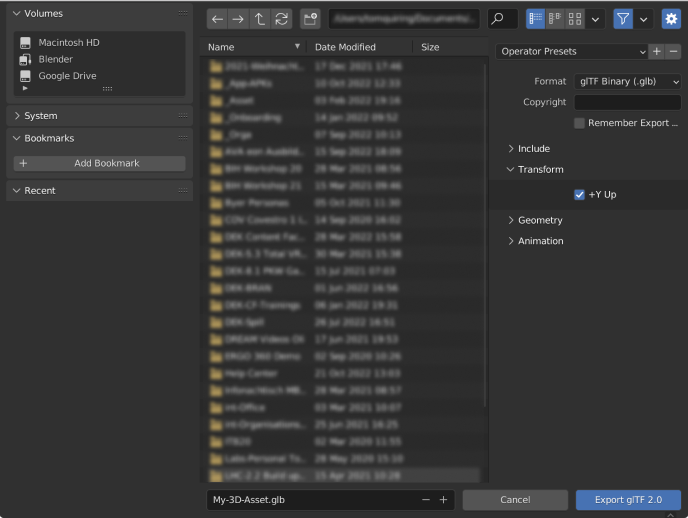Switch to vertical list display mode
688x518 pixels.
coord(536,19)
